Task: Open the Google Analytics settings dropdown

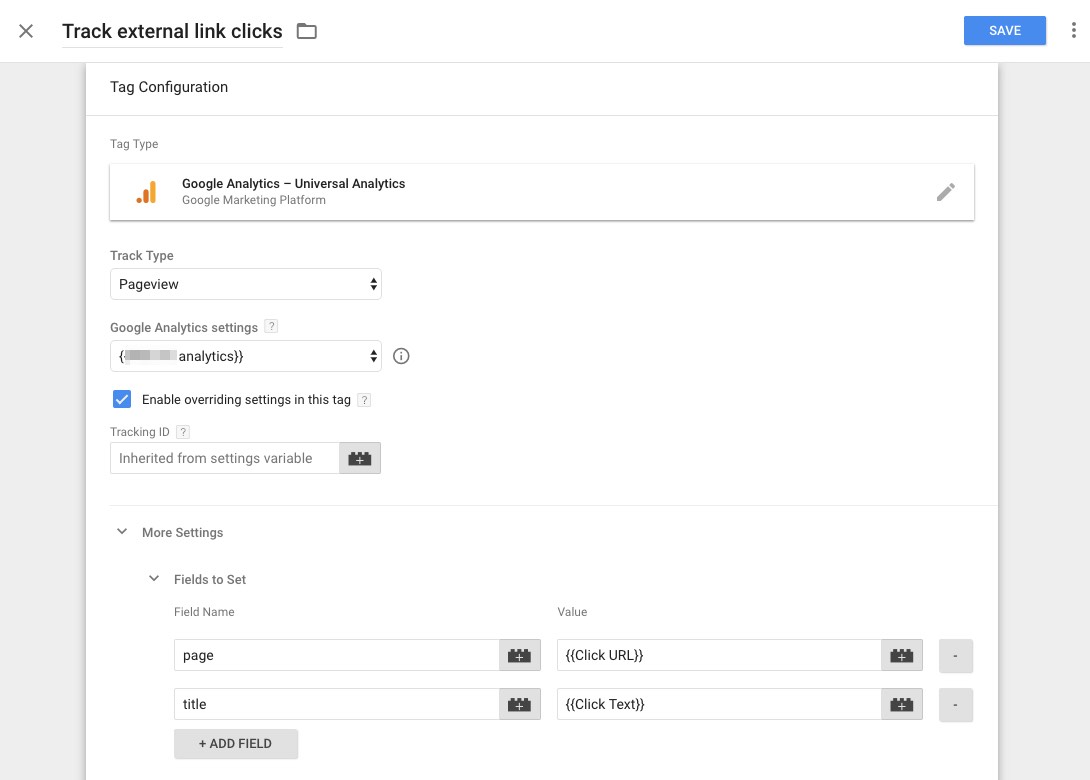Action: coord(245,356)
